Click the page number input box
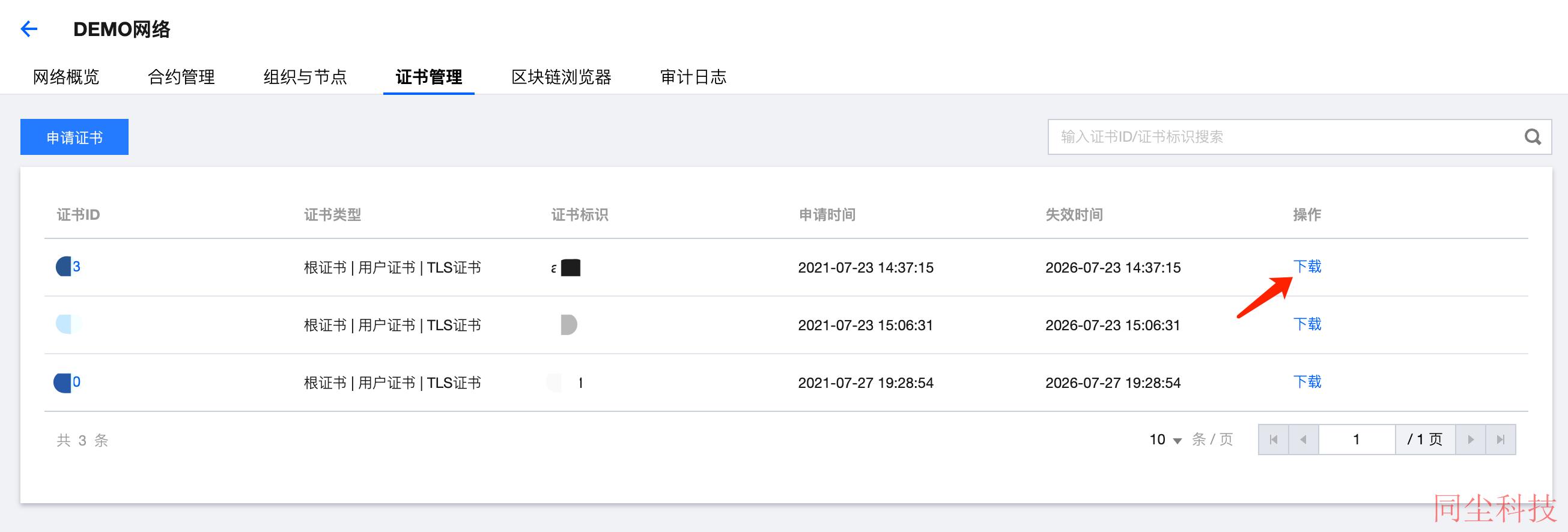 (1357, 440)
